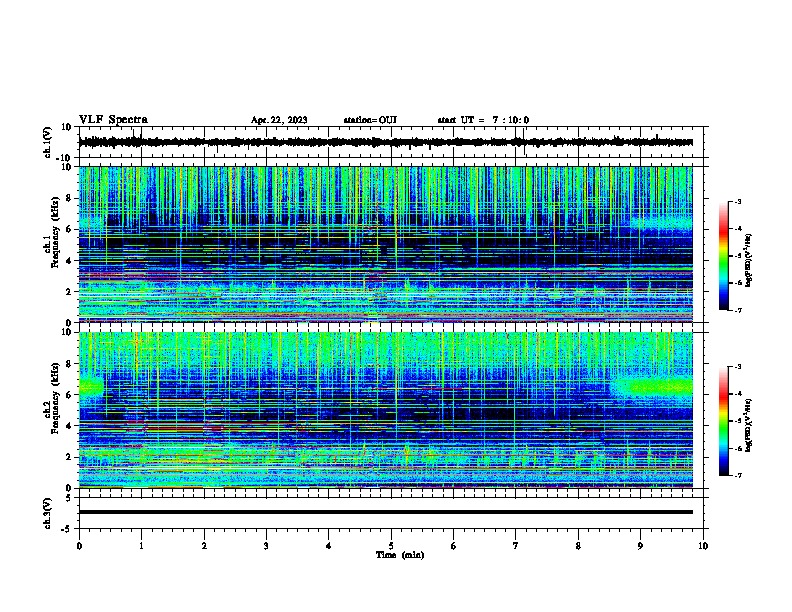
Task: Click inside the ch.1 spectrogram panel
Action: tap(386, 244)
